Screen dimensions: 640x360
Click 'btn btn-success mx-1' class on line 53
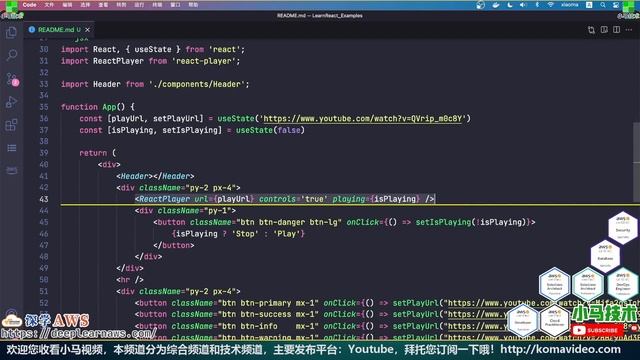coord(268,315)
